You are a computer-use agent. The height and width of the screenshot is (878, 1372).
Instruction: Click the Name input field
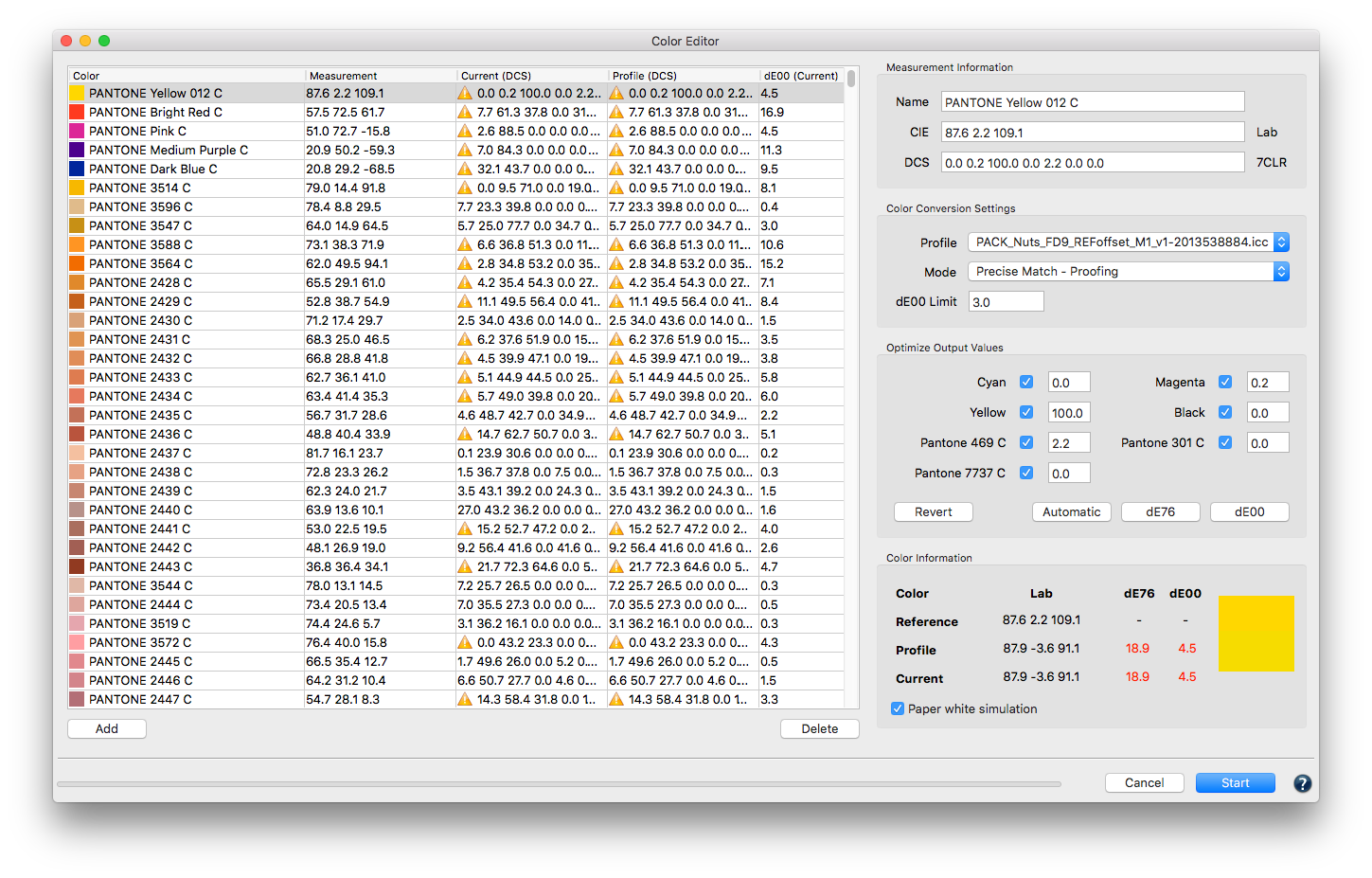coord(1093,102)
